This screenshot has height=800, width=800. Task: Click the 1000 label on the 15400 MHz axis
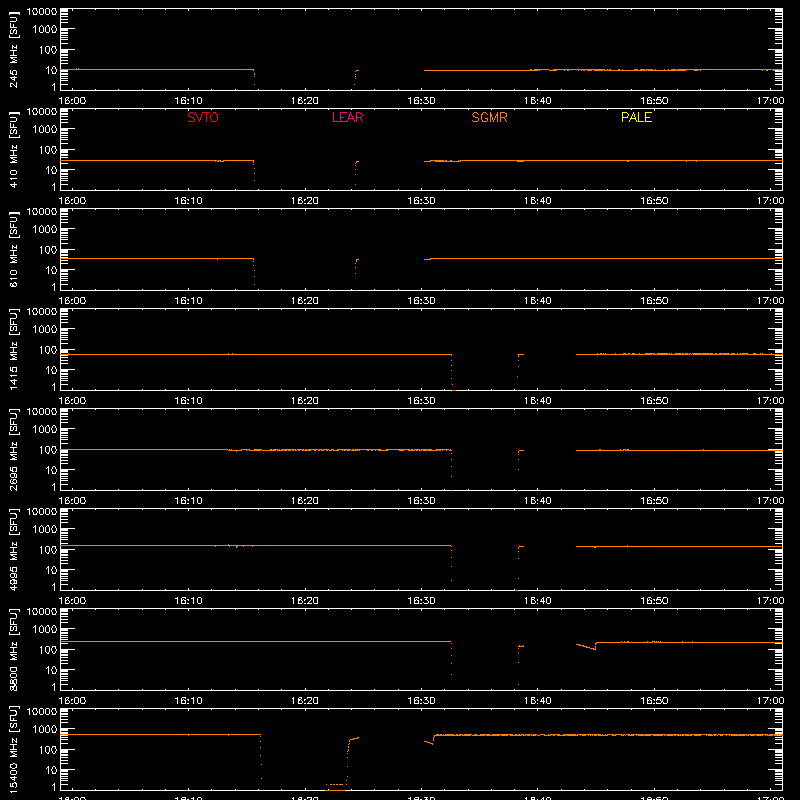[45, 730]
